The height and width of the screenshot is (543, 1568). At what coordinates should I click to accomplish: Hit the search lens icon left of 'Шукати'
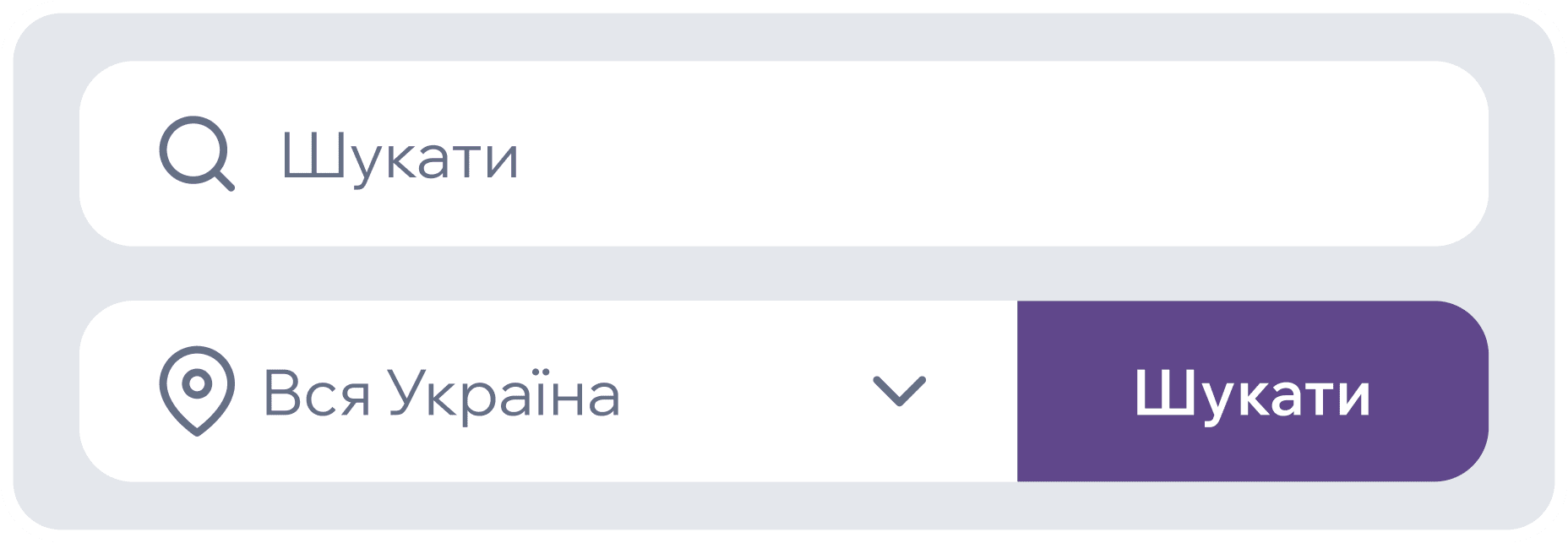click(196, 153)
